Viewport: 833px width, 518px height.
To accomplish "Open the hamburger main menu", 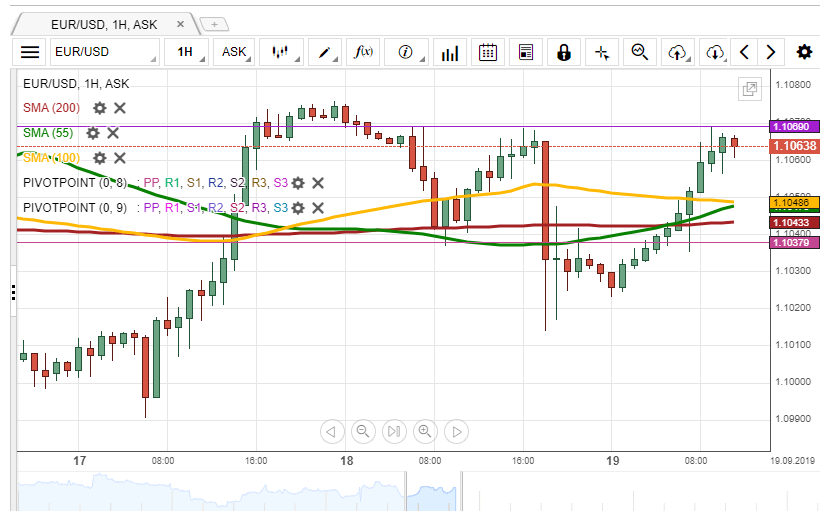I will [x=30, y=52].
